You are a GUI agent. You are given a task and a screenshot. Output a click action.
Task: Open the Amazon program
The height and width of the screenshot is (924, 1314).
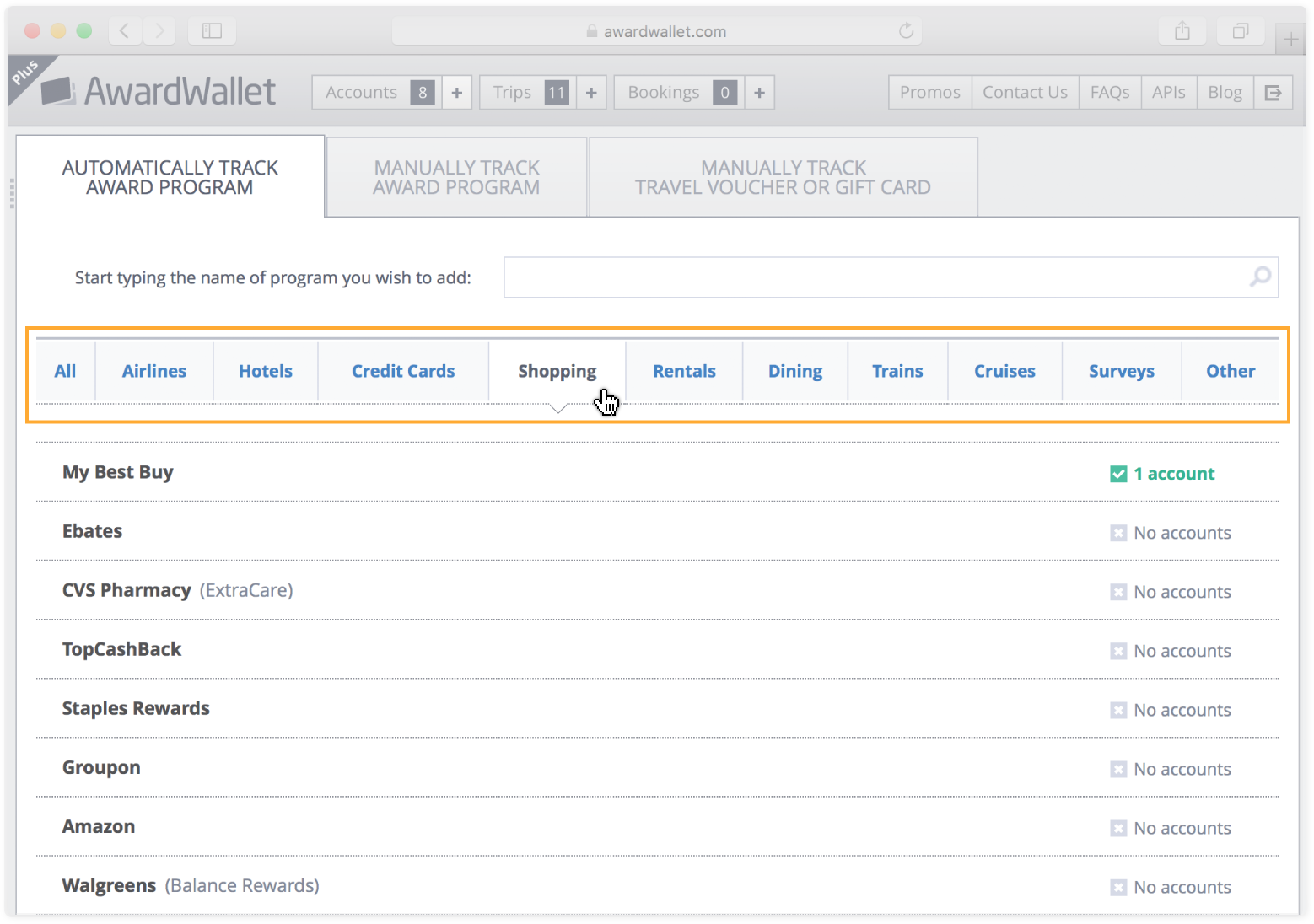point(99,826)
